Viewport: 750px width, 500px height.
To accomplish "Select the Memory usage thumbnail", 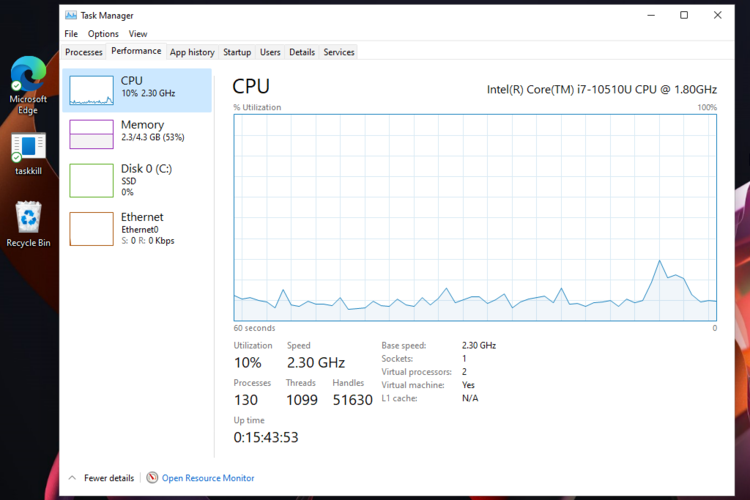I will 91,134.
